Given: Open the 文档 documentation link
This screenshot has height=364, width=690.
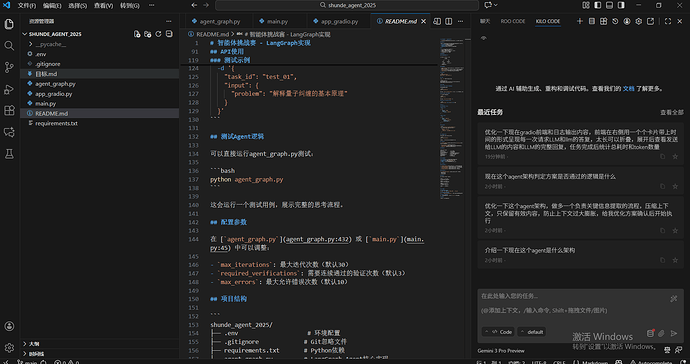Looking at the screenshot, I should pos(628,88).
